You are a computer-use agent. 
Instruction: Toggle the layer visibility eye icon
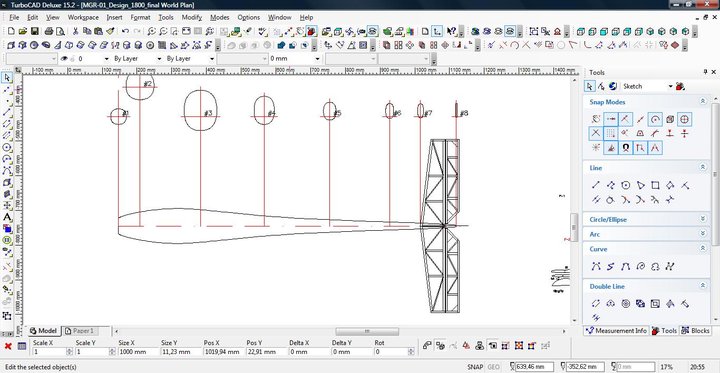64,59
